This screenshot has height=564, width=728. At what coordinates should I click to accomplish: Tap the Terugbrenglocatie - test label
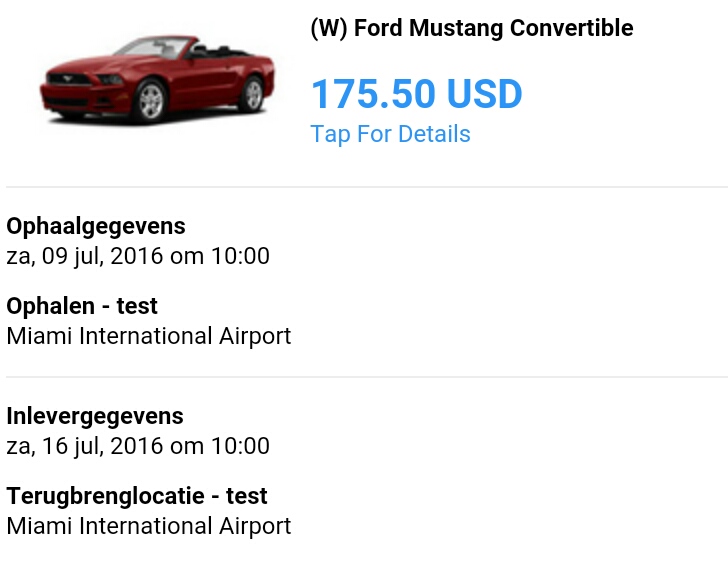tap(137, 496)
